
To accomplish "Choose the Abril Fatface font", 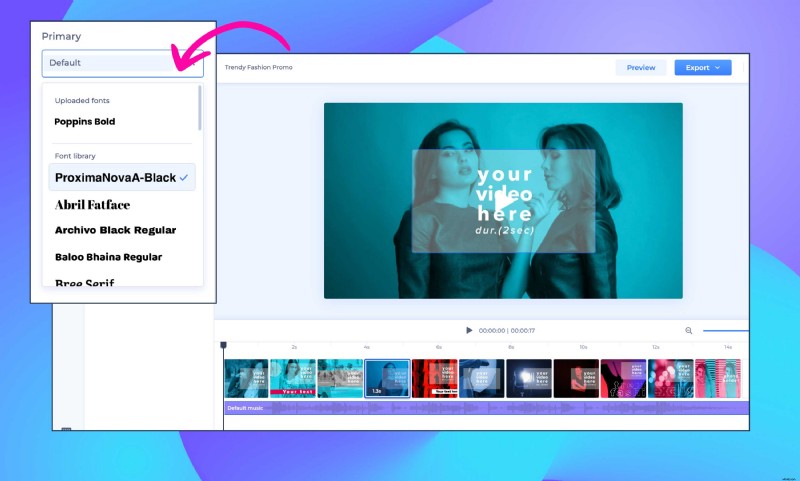I will (x=92, y=204).
